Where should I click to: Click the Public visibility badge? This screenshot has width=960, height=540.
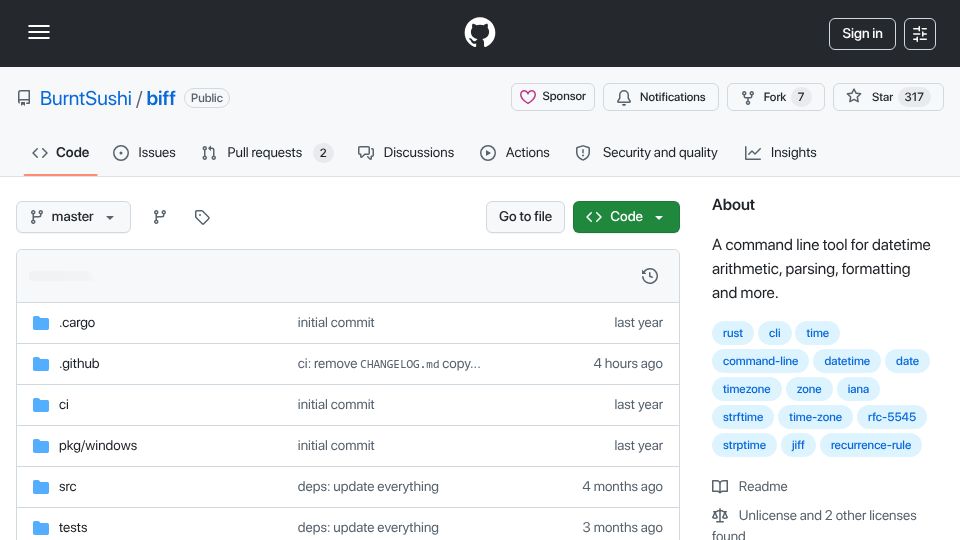click(207, 98)
